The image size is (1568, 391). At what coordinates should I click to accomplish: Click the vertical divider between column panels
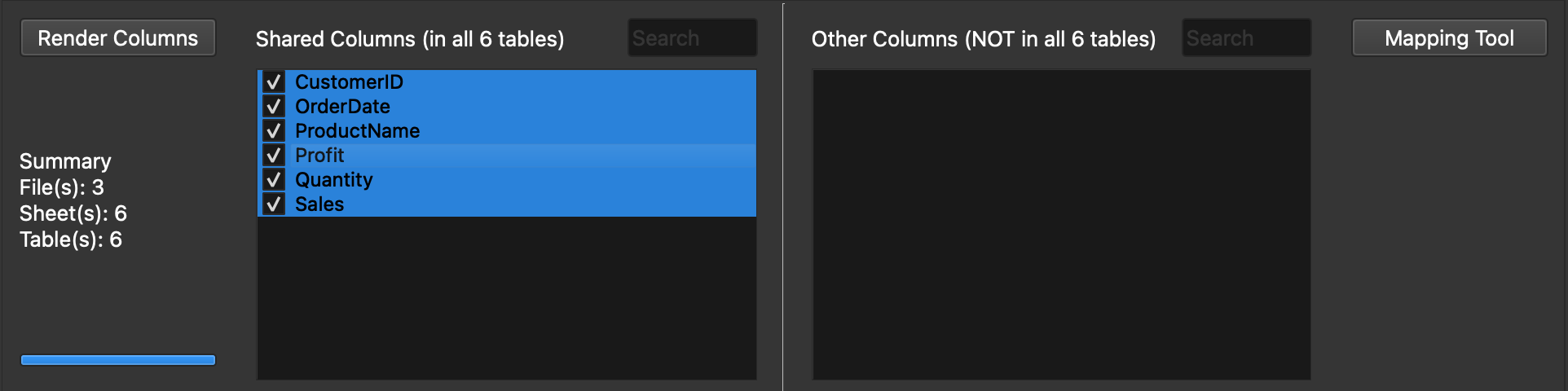click(783, 195)
